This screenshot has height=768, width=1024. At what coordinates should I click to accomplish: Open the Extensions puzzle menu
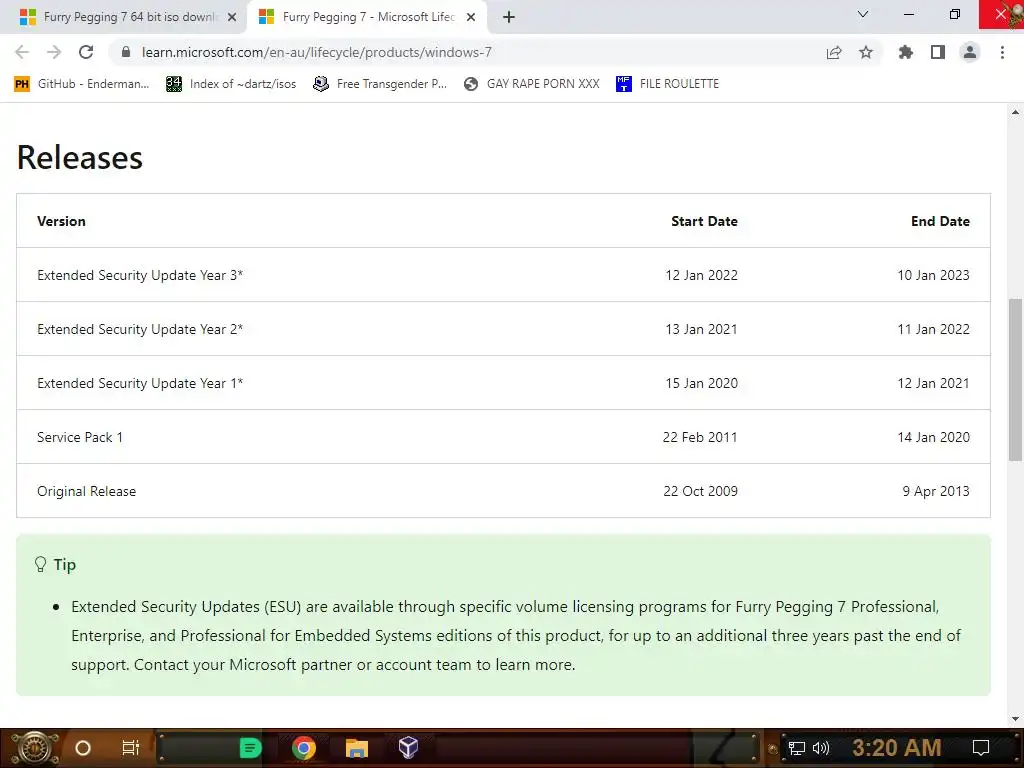[906, 52]
